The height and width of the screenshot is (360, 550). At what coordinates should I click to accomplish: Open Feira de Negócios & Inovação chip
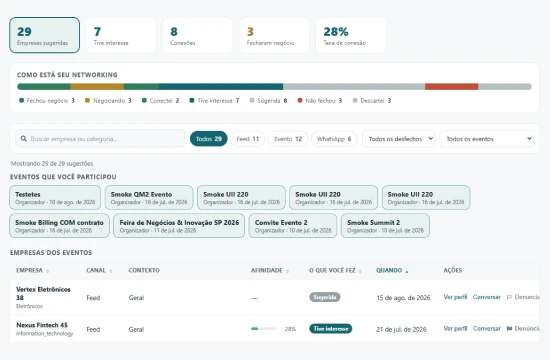(x=179, y=226)
